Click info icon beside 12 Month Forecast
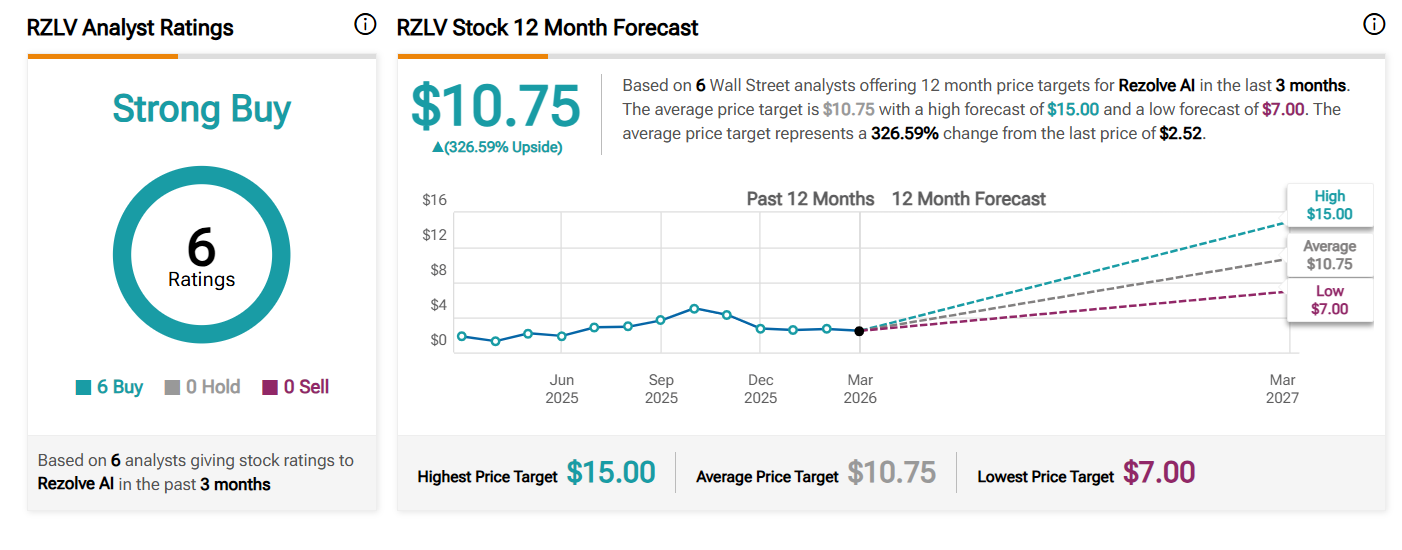This screenshot has height=550, width=1402. 1374,25
